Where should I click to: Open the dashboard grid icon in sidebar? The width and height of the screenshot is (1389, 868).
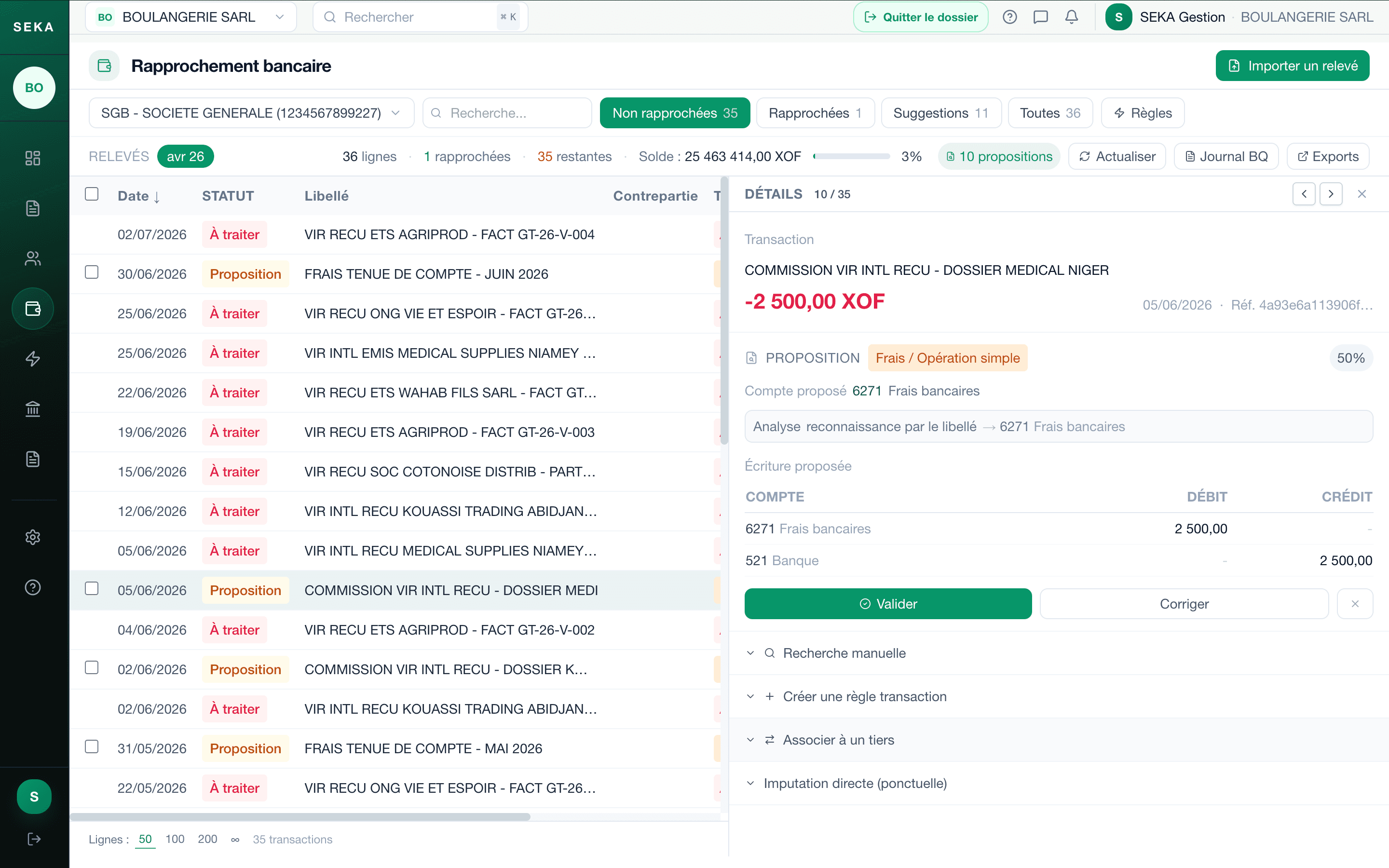click(33, 158)
